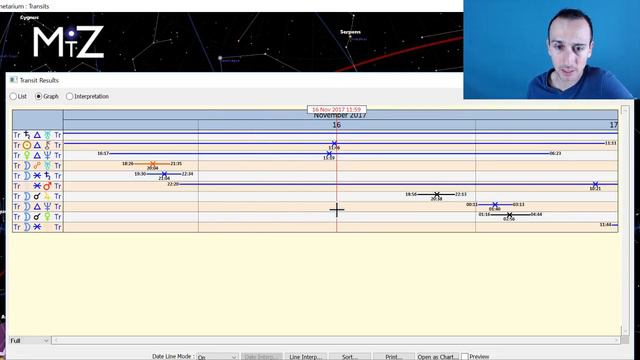Click sextile symbol in Moon–Saturn row

pos(37,176)
